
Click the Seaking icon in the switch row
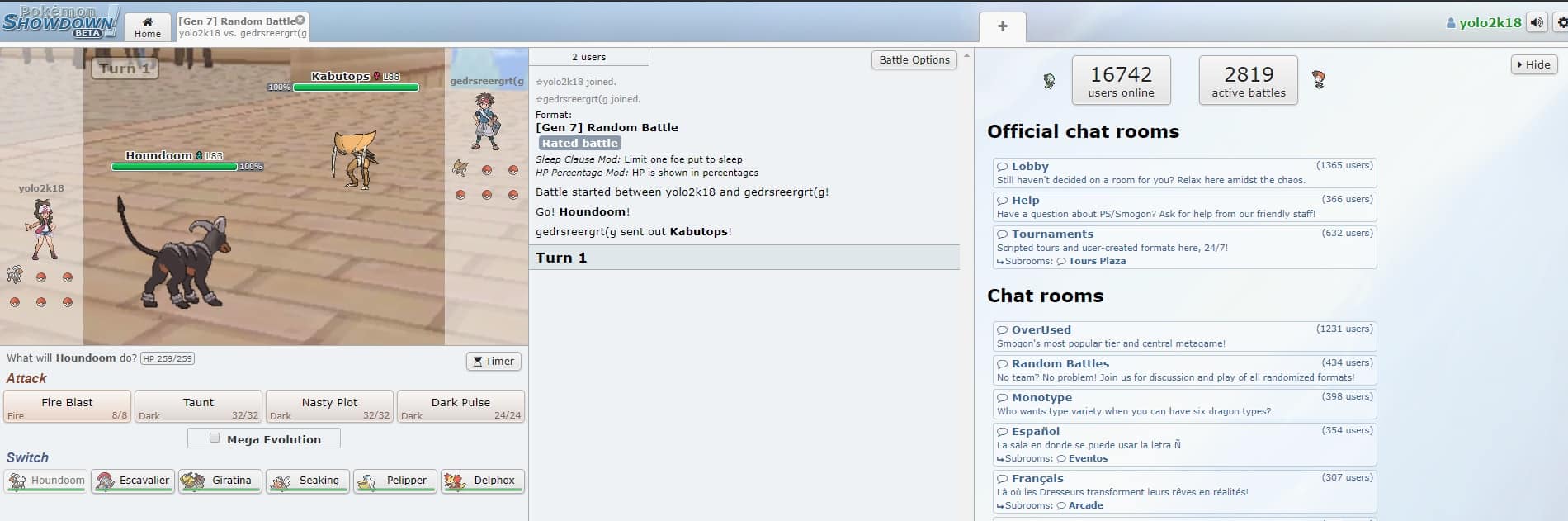(281, 481)
